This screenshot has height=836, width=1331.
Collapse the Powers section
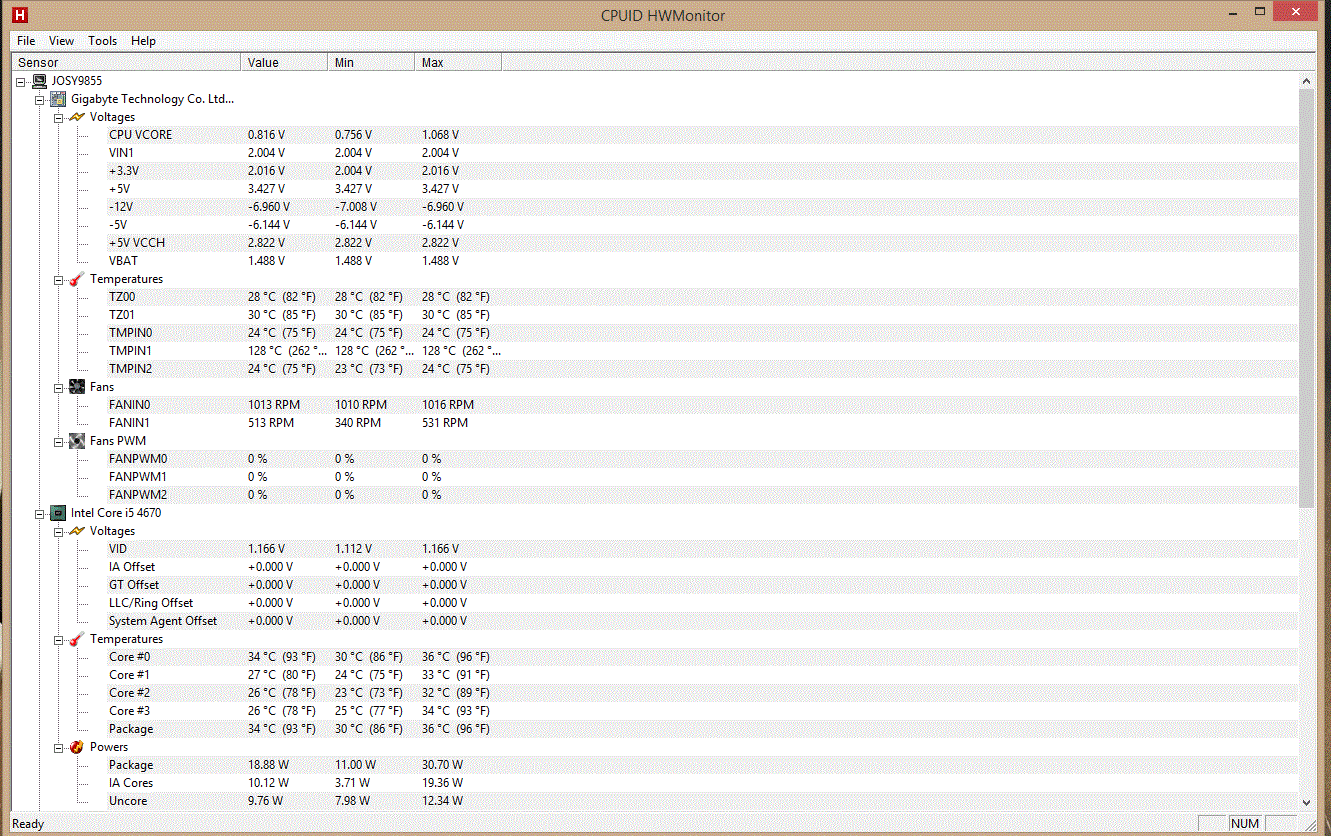coord(58,748)
